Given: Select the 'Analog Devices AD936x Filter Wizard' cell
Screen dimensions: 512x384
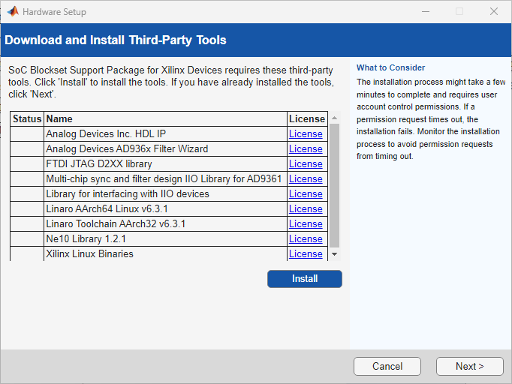Looking at the screenshot, I should (x=166, y=149).
